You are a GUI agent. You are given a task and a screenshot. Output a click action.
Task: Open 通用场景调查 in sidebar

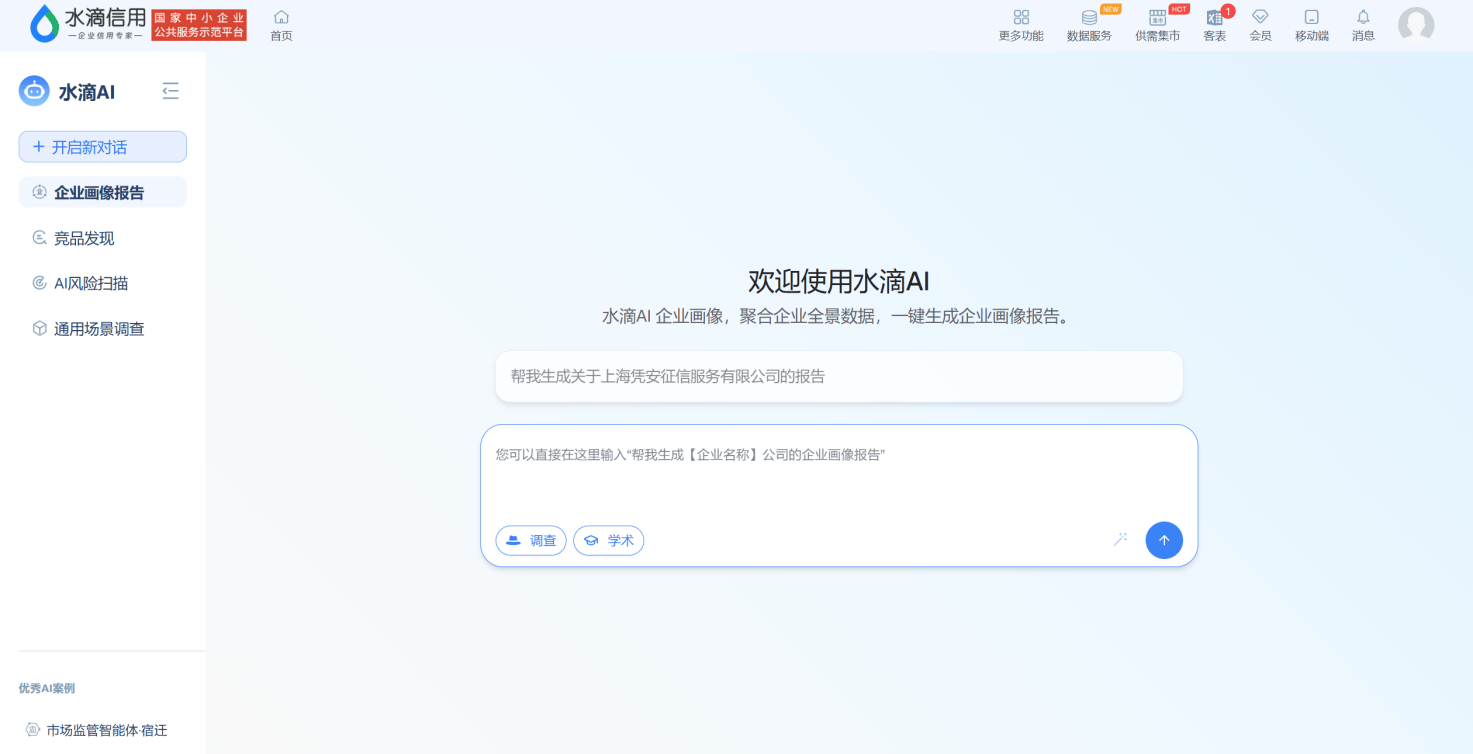pyautogui.click(x=98, y=329)
